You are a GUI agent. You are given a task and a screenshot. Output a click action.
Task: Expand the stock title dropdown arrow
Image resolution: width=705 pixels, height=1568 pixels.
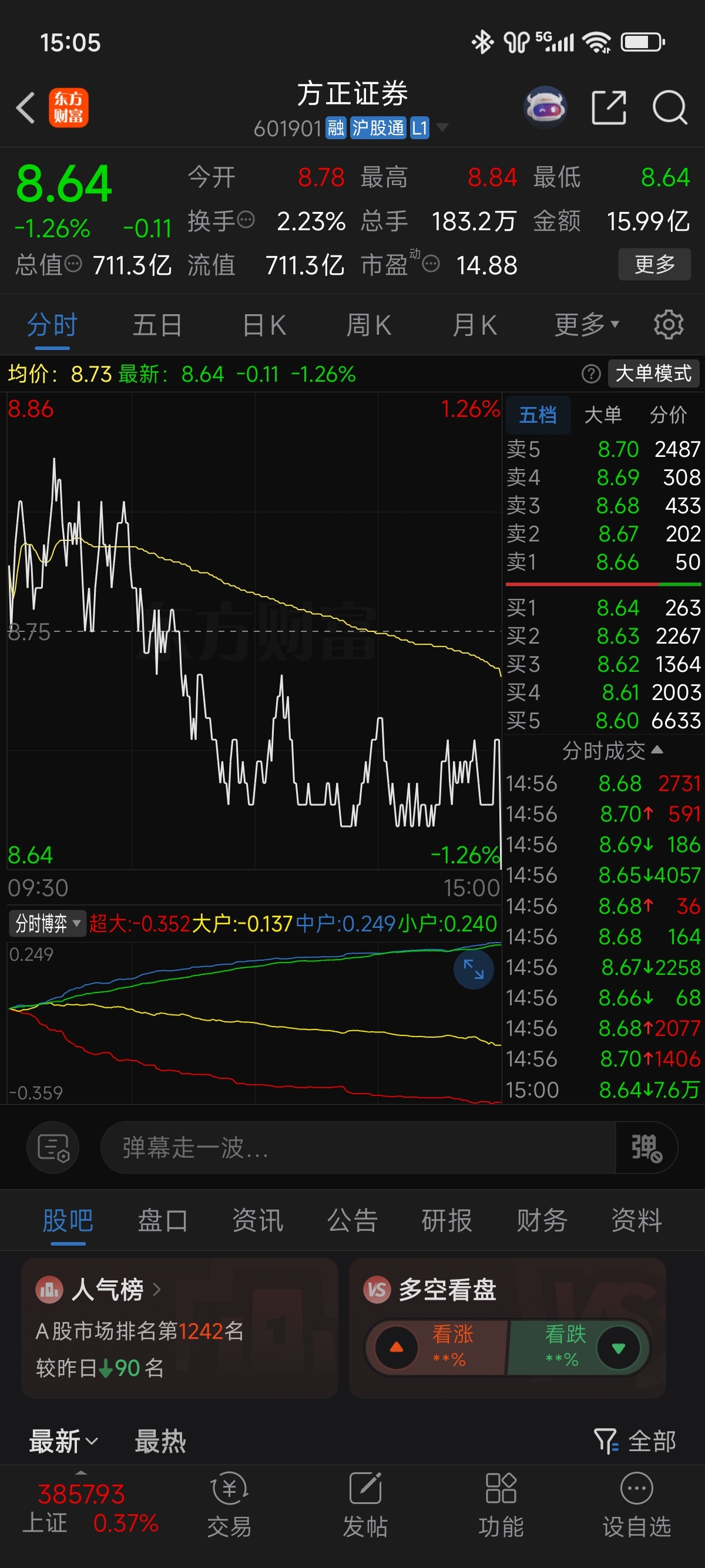442,127
